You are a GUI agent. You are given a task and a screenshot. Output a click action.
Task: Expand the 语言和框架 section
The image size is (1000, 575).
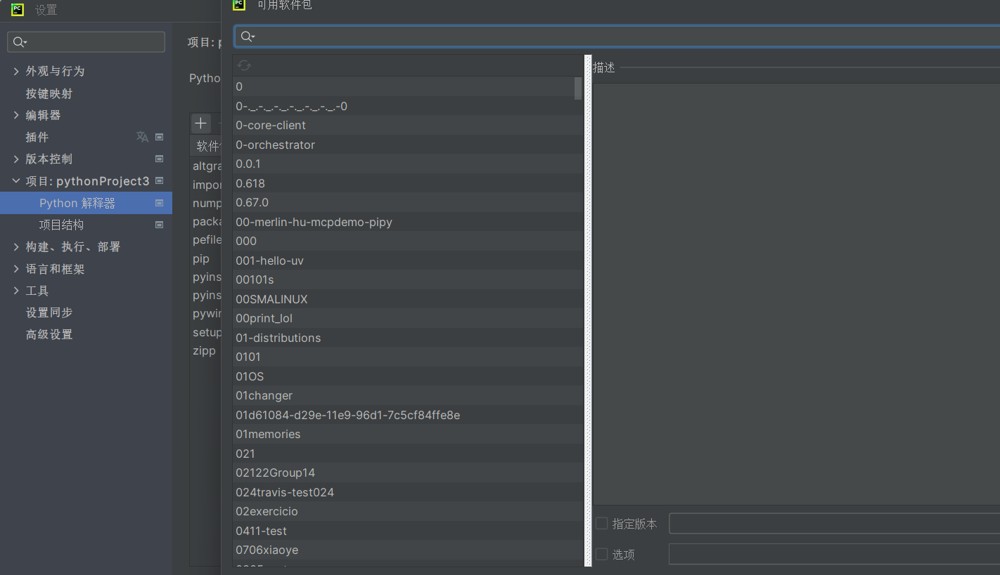tap(16, 269)
